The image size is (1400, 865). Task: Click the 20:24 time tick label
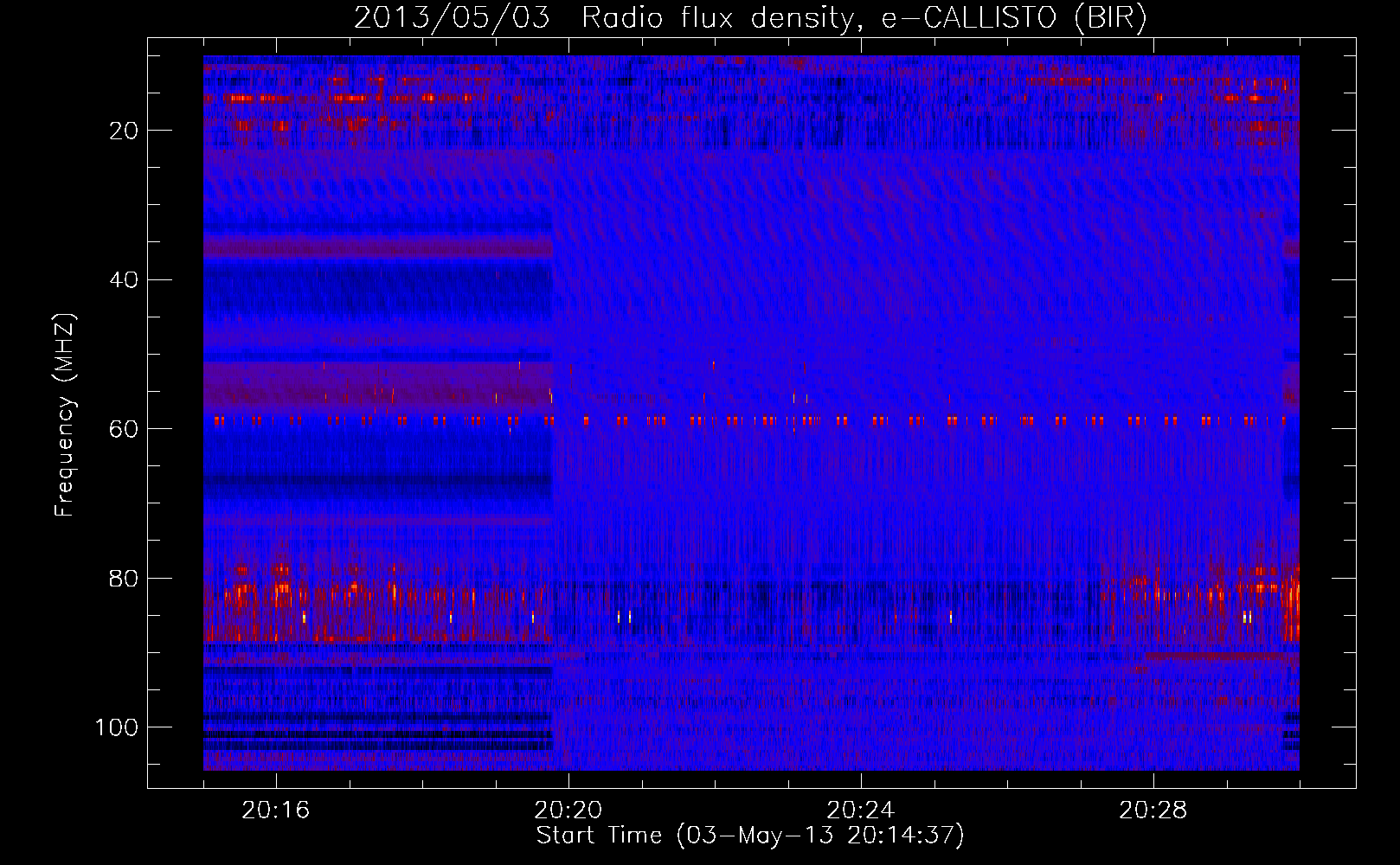click(x=860, y=811)
